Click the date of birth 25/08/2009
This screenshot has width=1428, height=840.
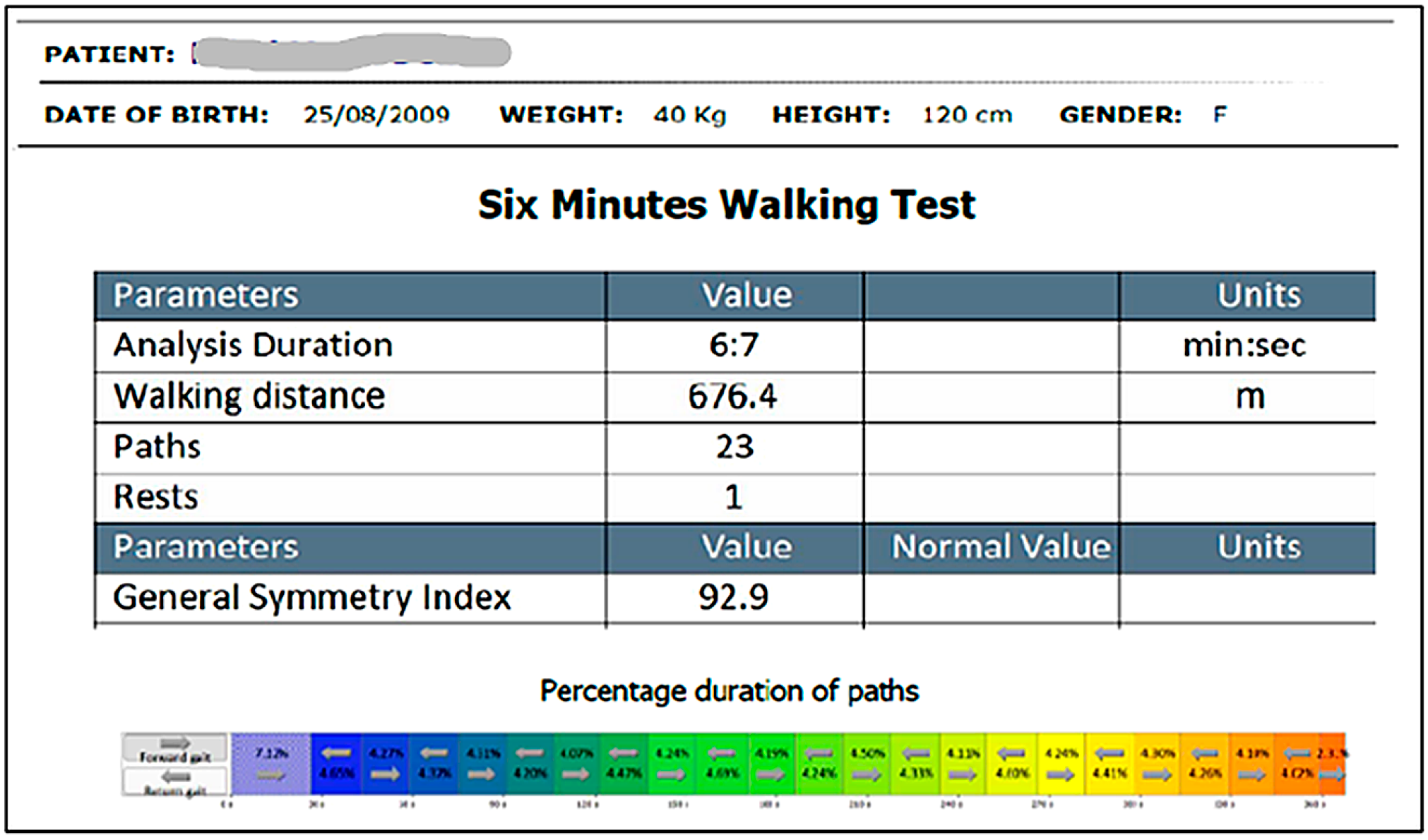(x=376, y=114)
